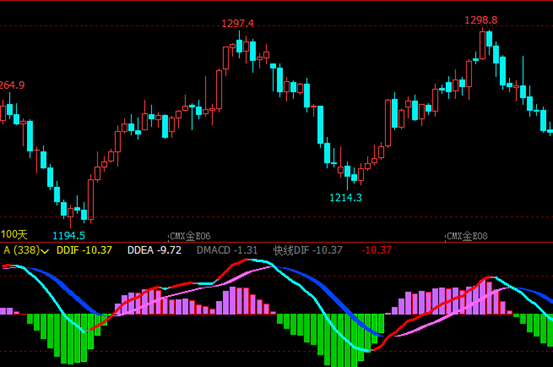Click the 1297.4 peak price label
Image resolution: width=553 pixels, height=367 pixels.
pos(237,23)
